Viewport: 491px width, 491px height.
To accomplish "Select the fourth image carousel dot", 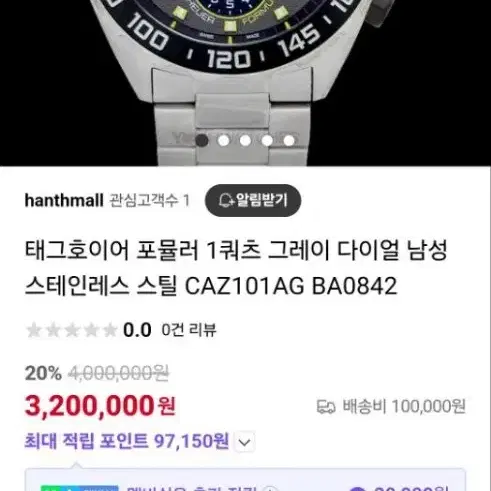I will coord(267,140).
